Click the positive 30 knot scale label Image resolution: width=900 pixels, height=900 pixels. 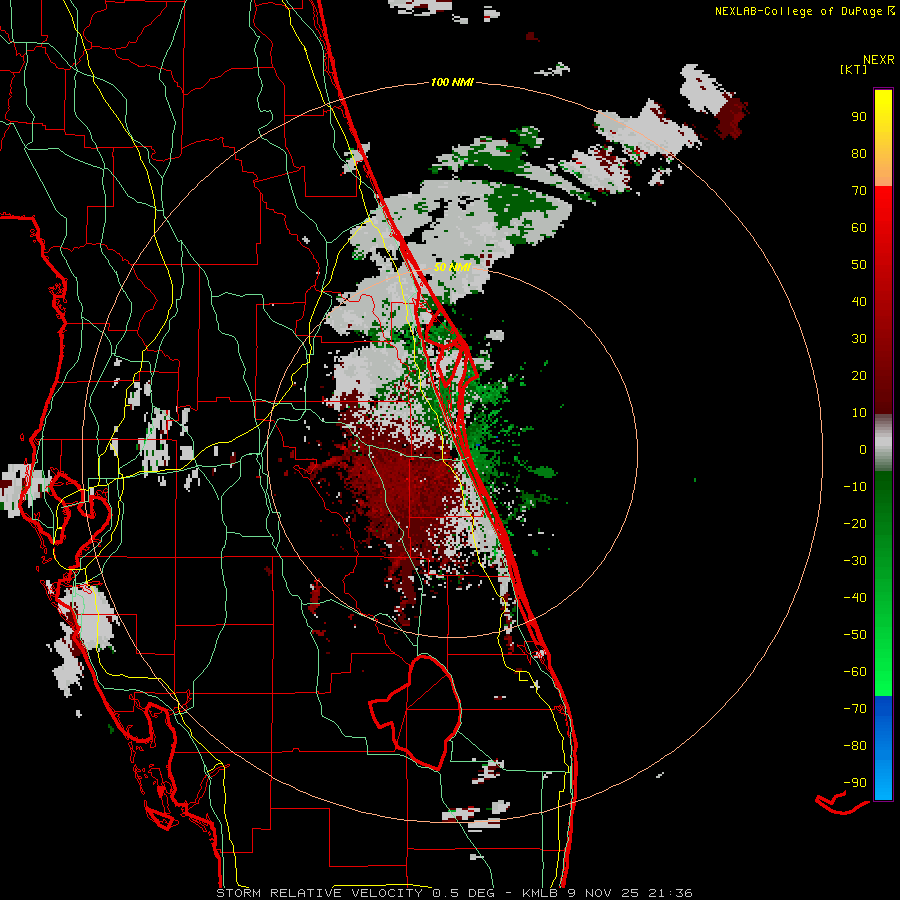(859, 339)
